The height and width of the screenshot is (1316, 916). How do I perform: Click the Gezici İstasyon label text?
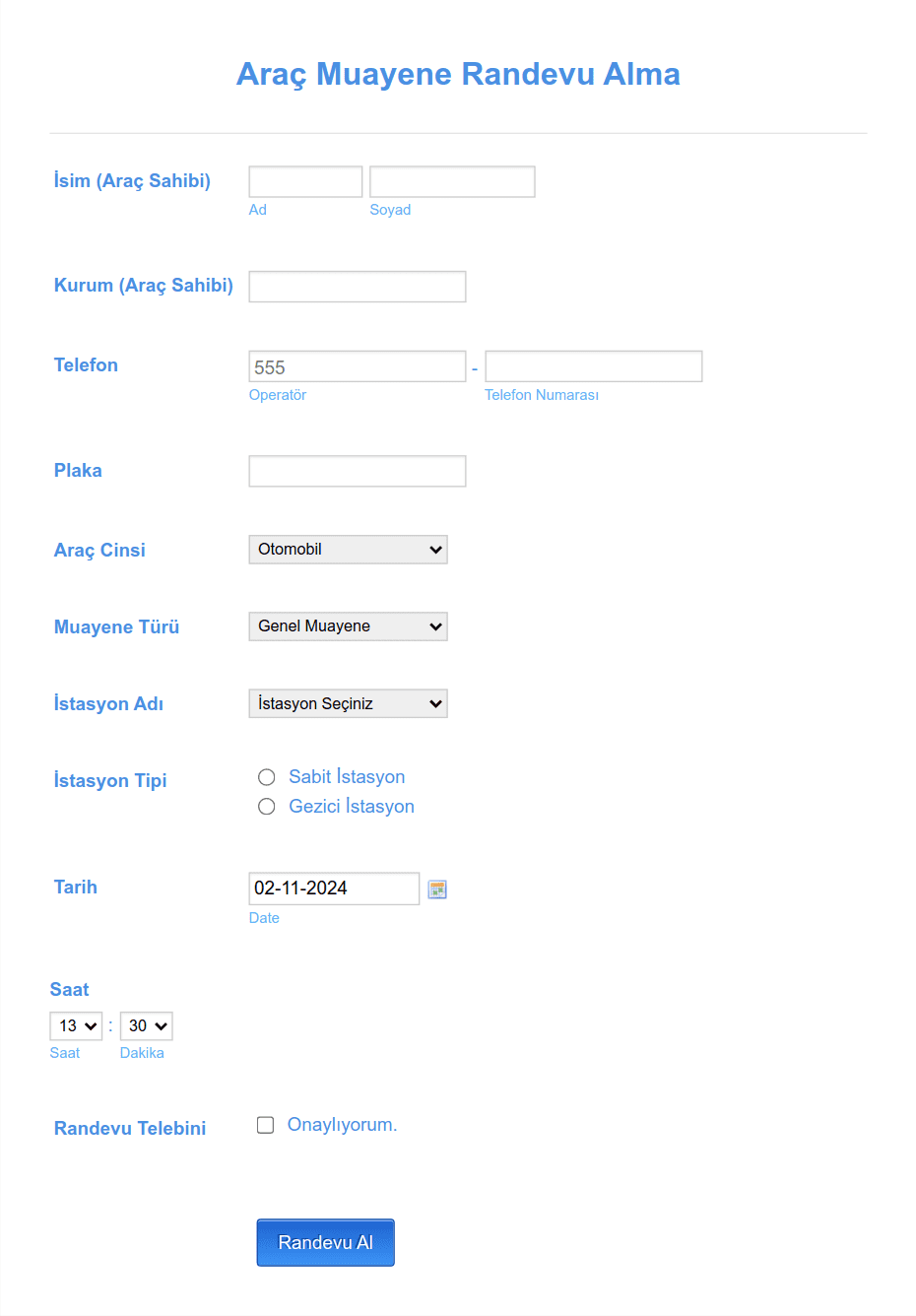click(352, 807)
